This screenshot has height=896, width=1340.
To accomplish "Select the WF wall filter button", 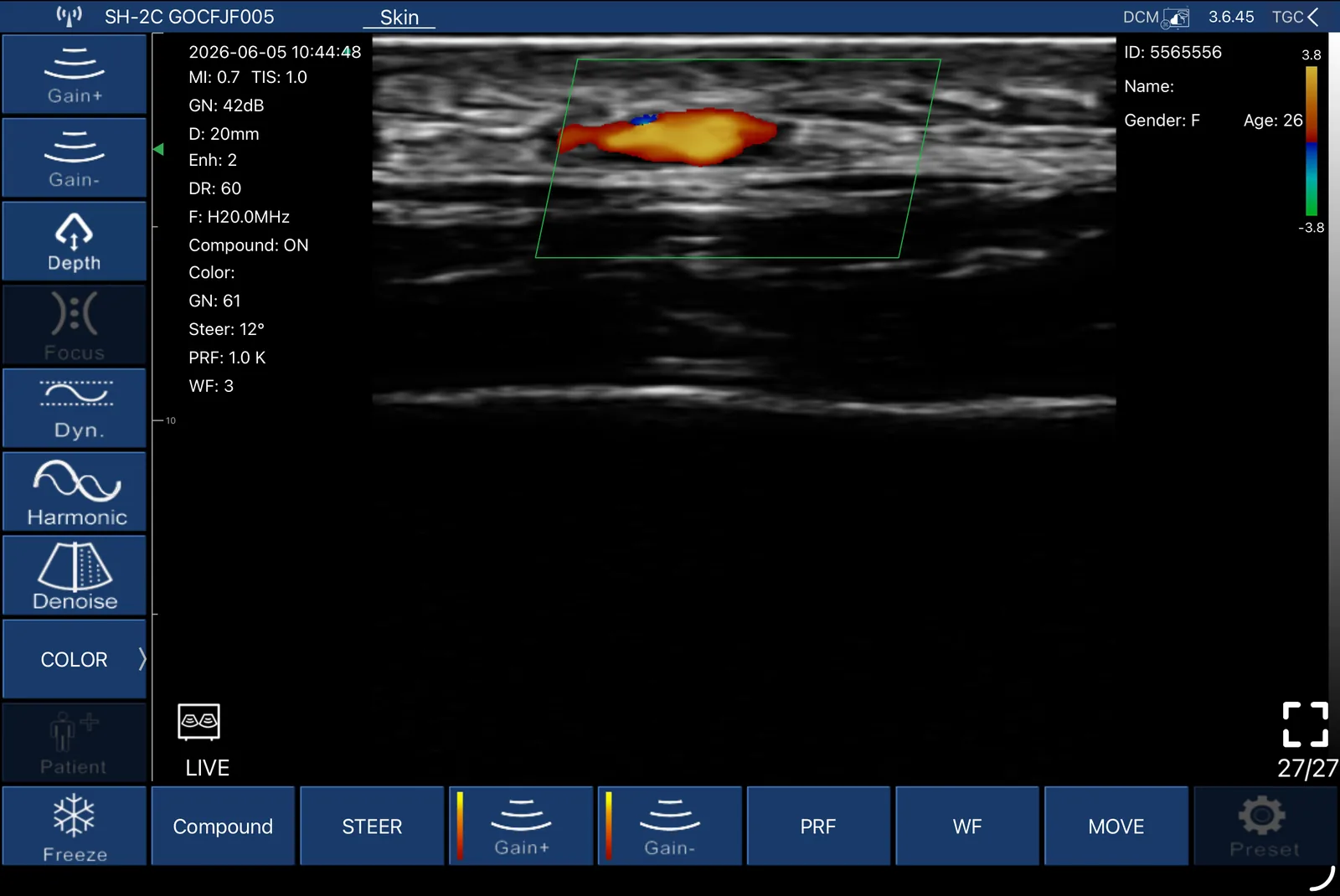I will (x=967, y=826).
